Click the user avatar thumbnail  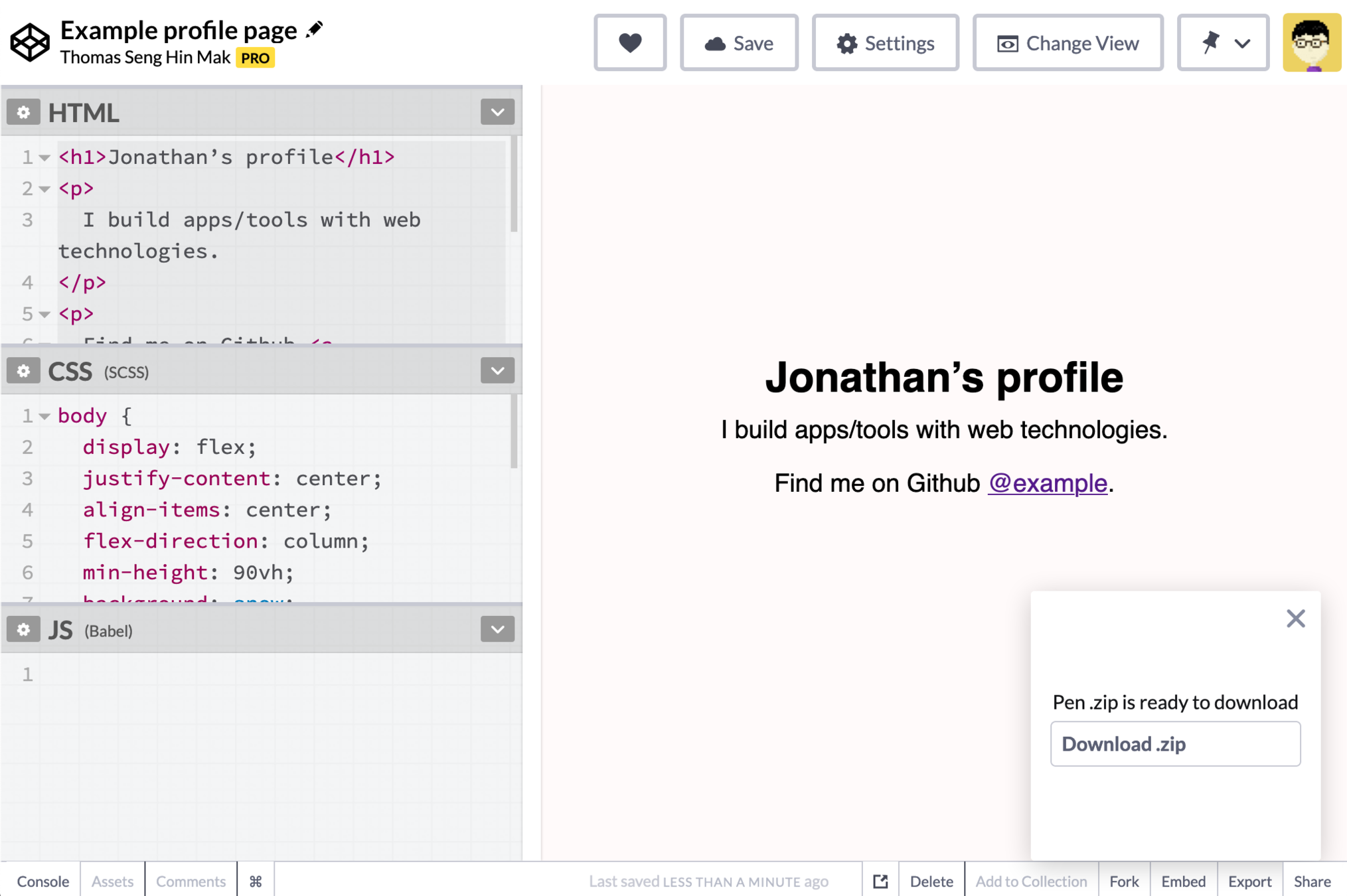[x=1311, y=43]
